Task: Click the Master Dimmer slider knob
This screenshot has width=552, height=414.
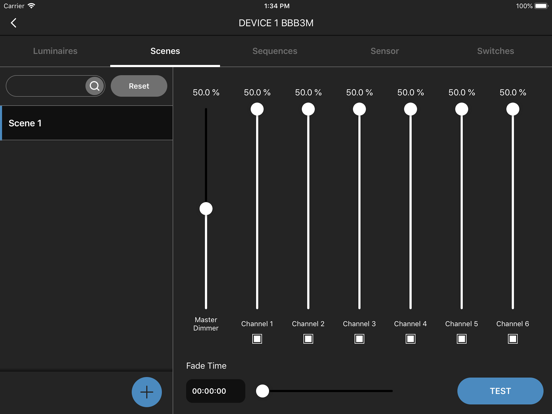Action: pyautogui.click(x=206, y=208)
